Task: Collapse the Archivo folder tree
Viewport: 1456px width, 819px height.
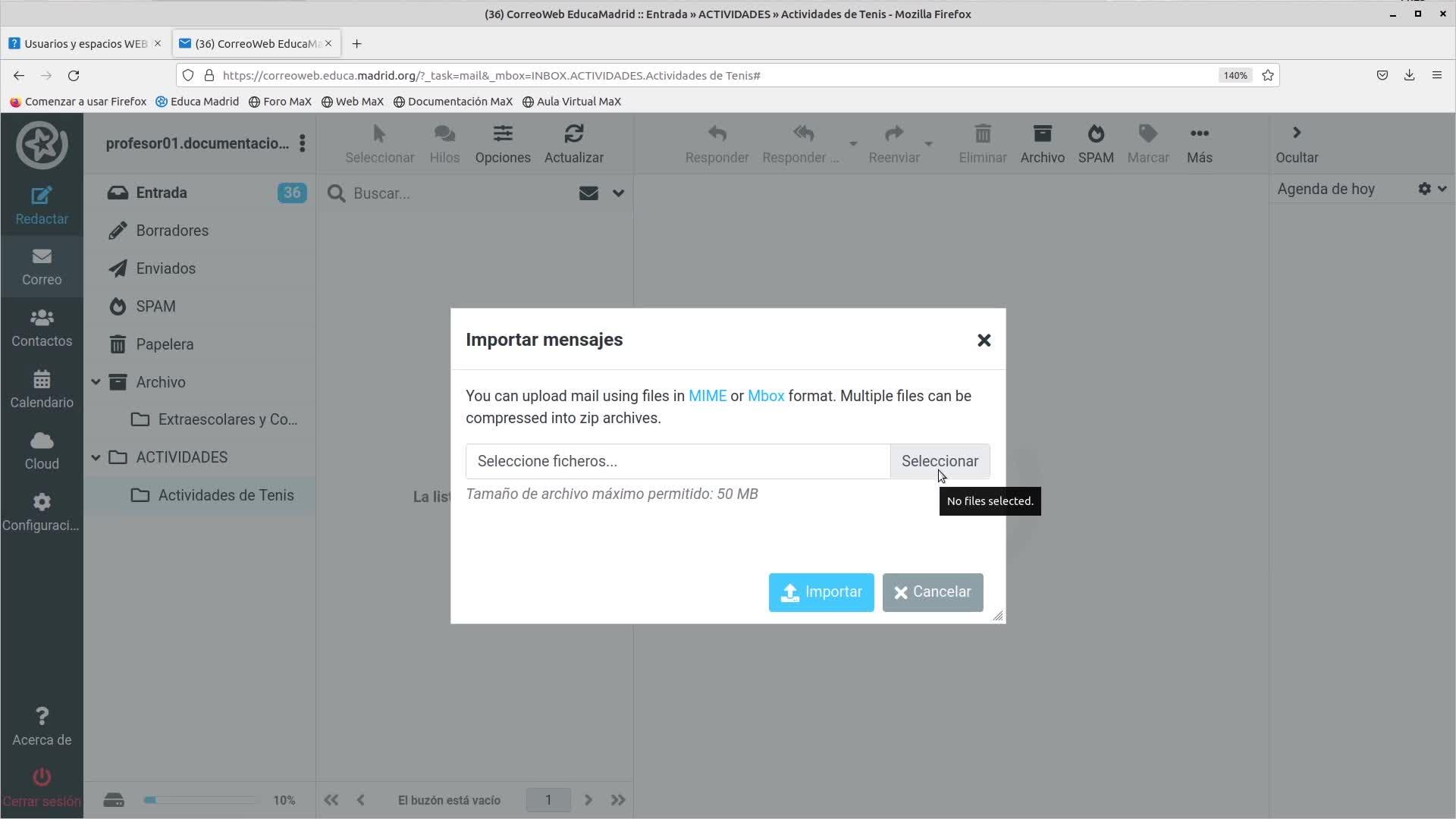Action: (96, 381)
